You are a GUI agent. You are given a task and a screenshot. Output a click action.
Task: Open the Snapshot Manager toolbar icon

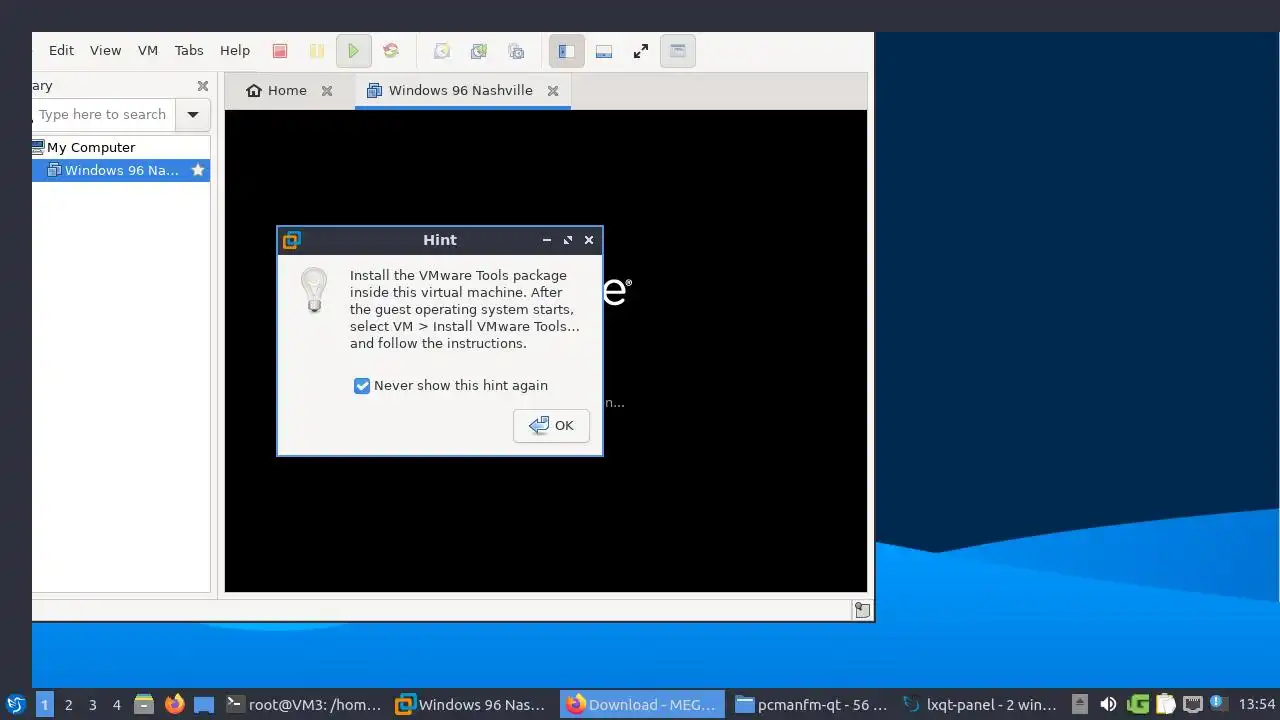(516, 51)
